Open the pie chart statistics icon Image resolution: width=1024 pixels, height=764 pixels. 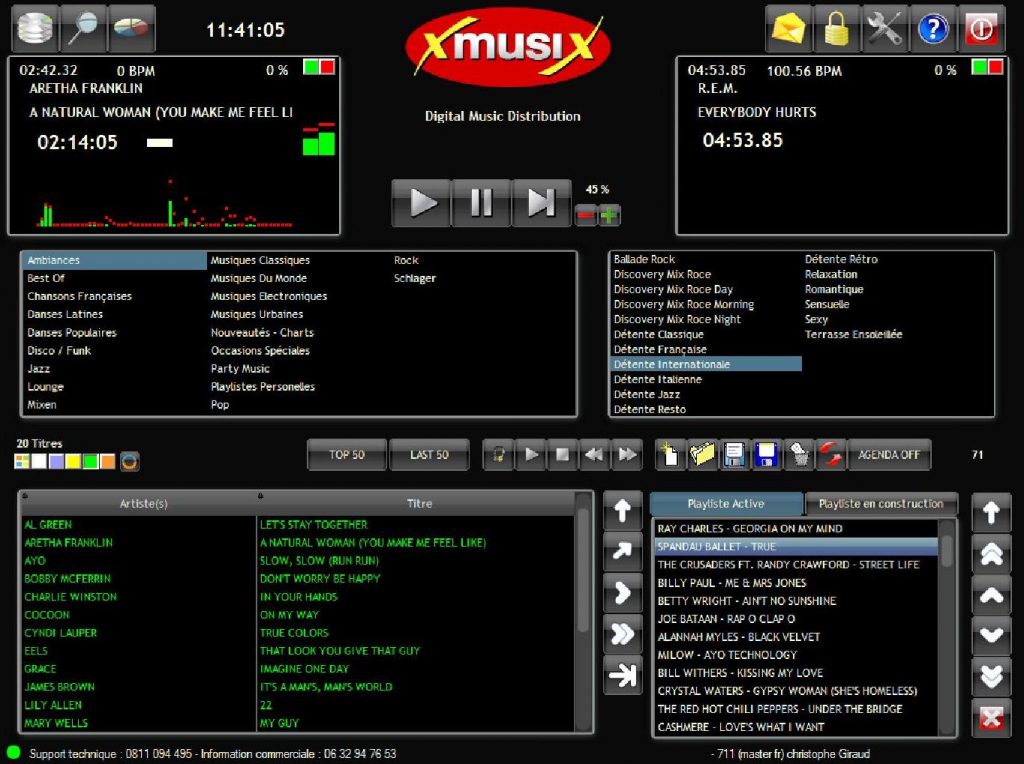point(131,28)
